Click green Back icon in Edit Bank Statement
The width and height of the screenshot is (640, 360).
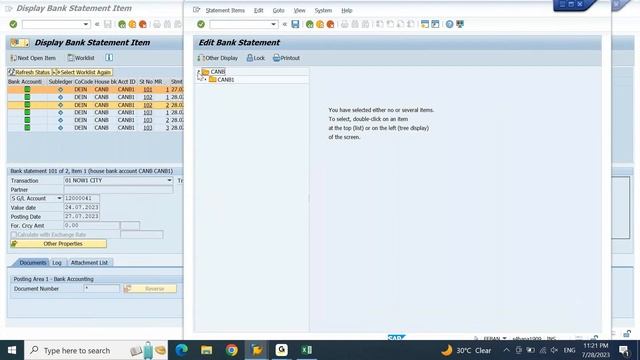coord(309,24)
